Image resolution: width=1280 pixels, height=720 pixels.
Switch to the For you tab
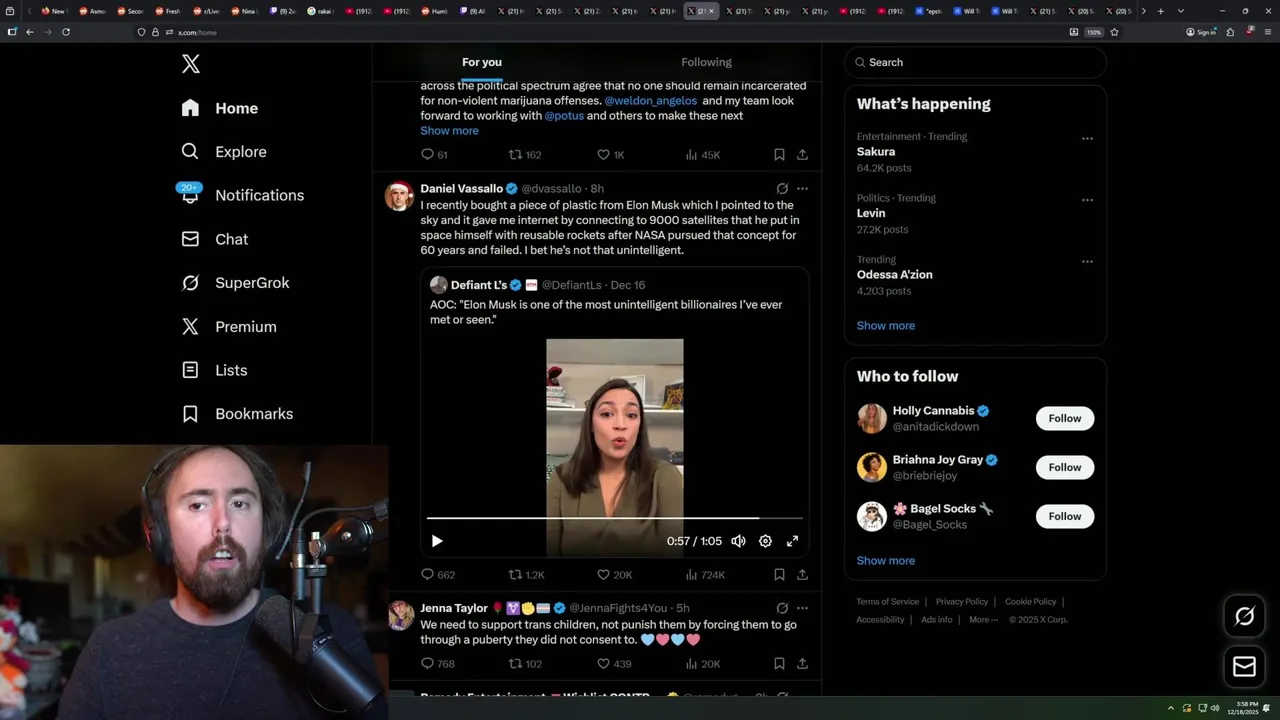point(482,62)
